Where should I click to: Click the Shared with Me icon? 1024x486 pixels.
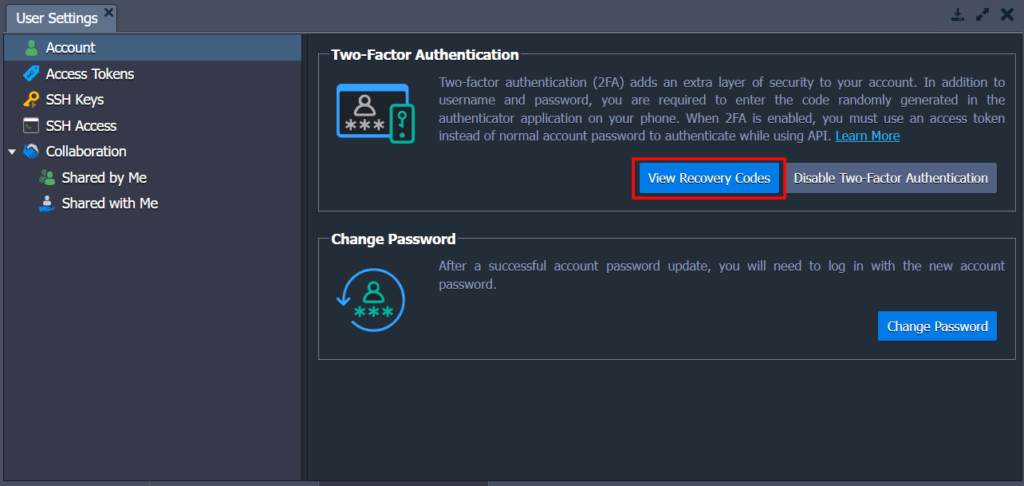[x=47, y=203]
